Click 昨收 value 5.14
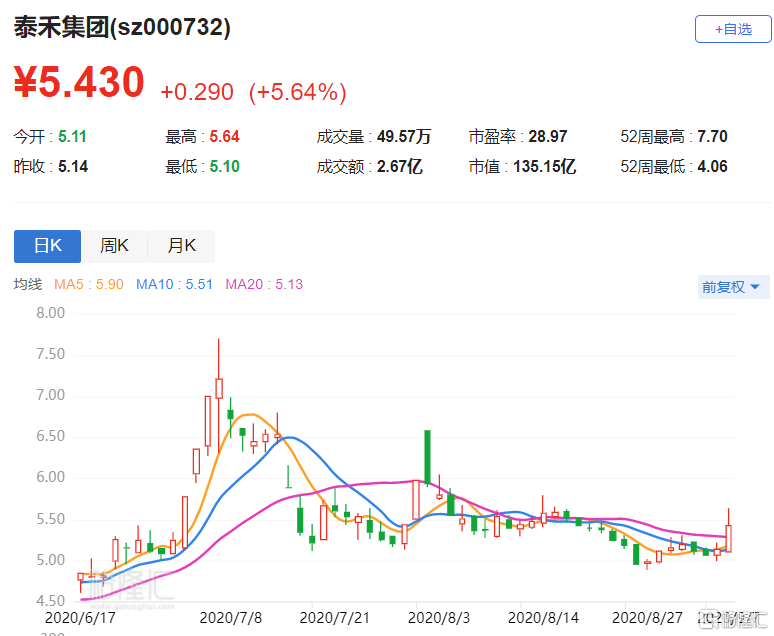This screenshot has height=636, width=774. 73,166
